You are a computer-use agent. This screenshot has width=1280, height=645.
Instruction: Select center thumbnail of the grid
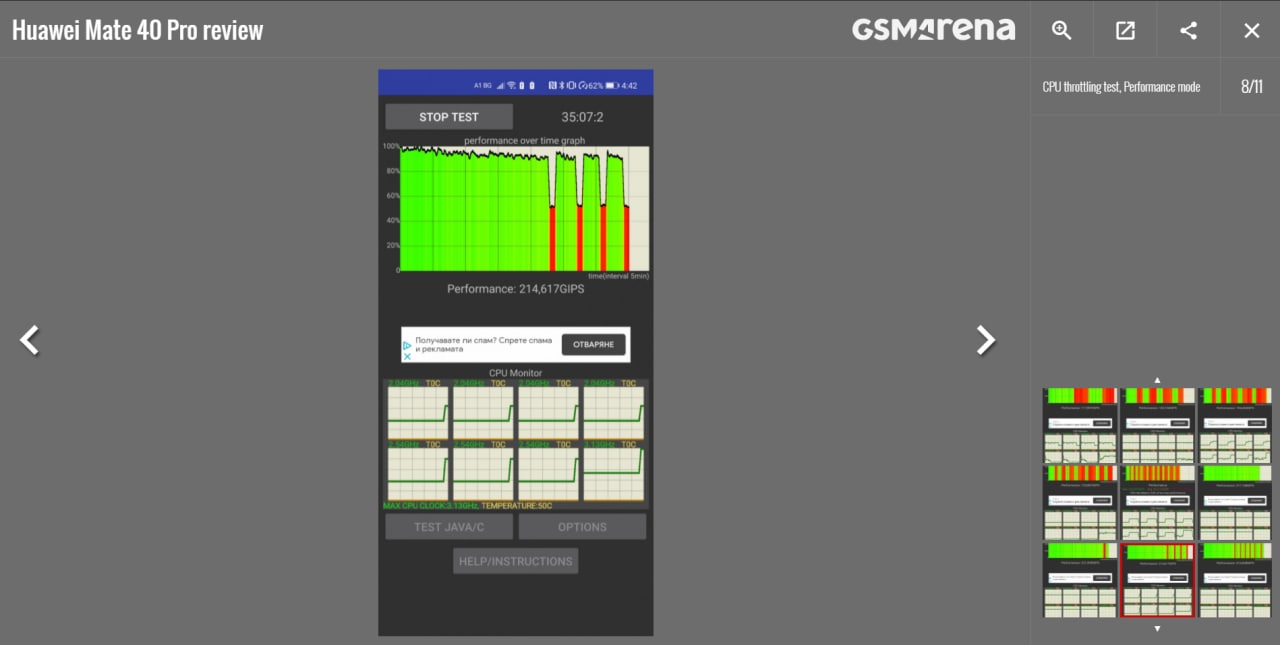(x=1157, y=503)
